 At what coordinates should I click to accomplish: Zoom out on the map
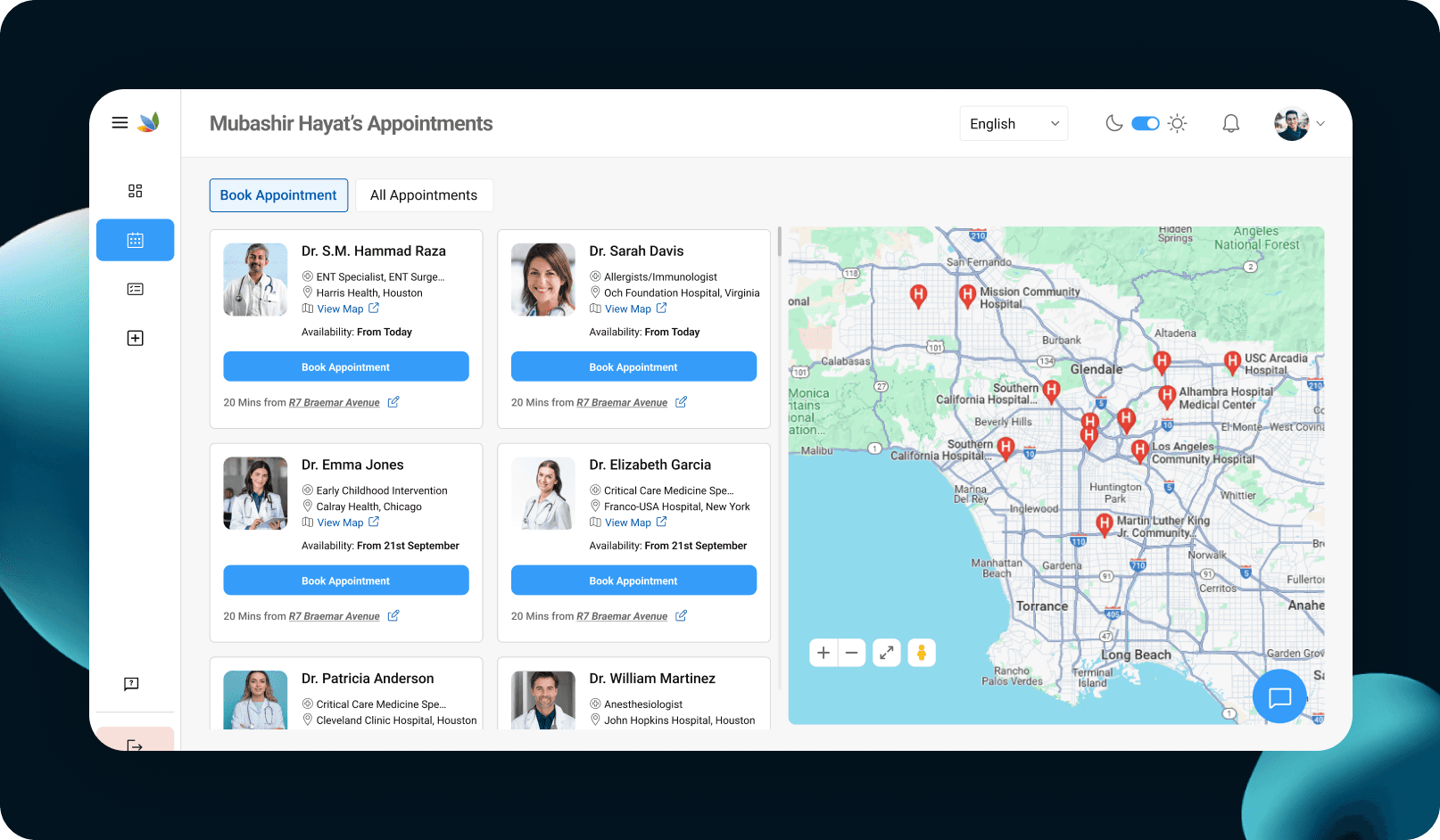click(x=852, y=653)
